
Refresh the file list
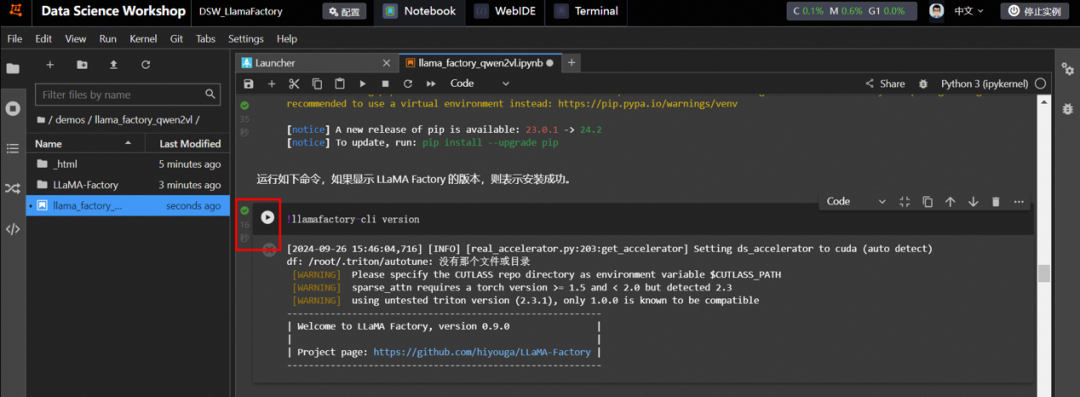145,64
